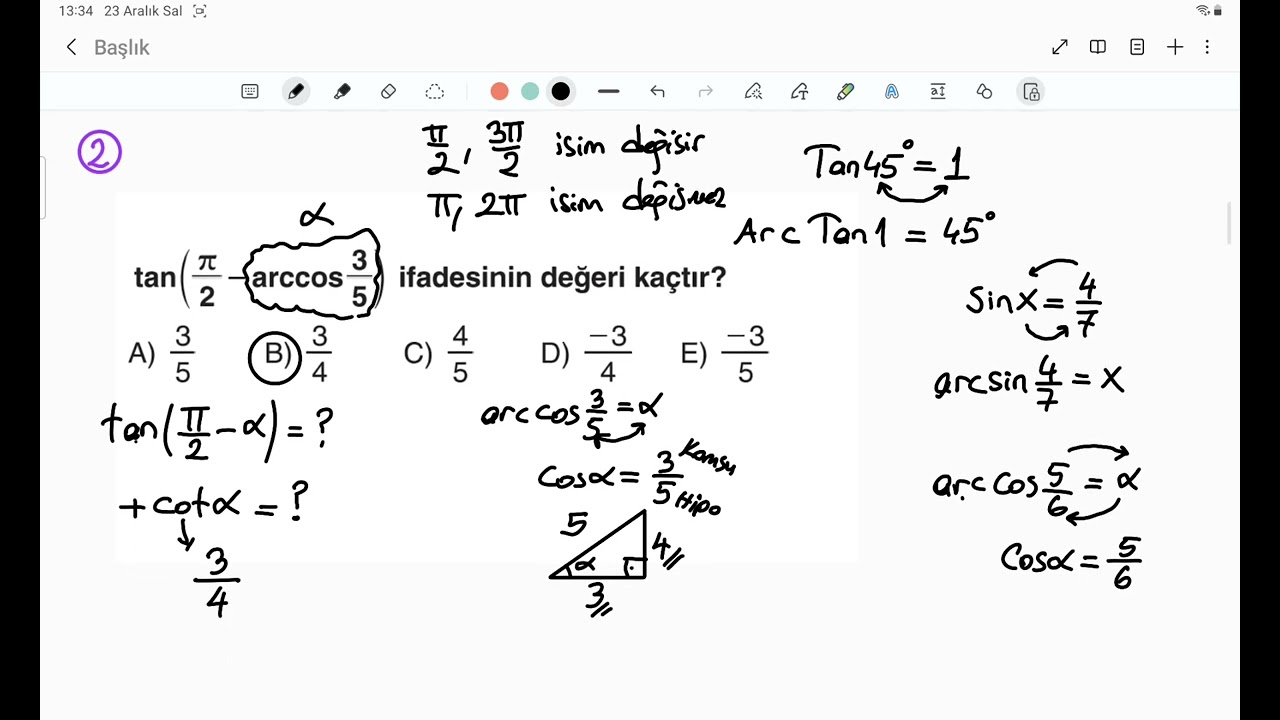
Task: Open the page list view
Action: [x=1137, y=47]
